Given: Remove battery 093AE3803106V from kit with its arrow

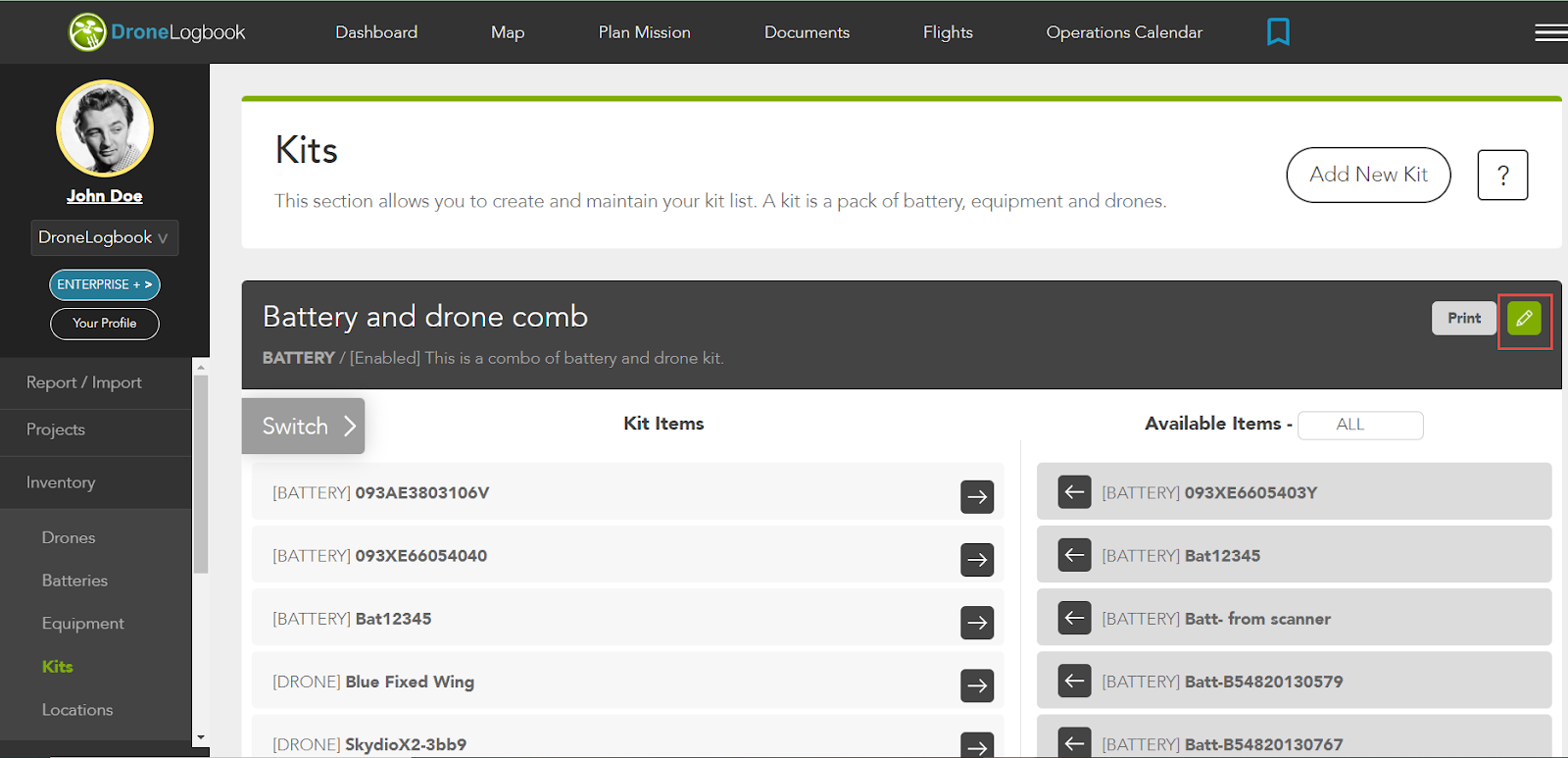Looking at the screenshot, I should point(977,497).
